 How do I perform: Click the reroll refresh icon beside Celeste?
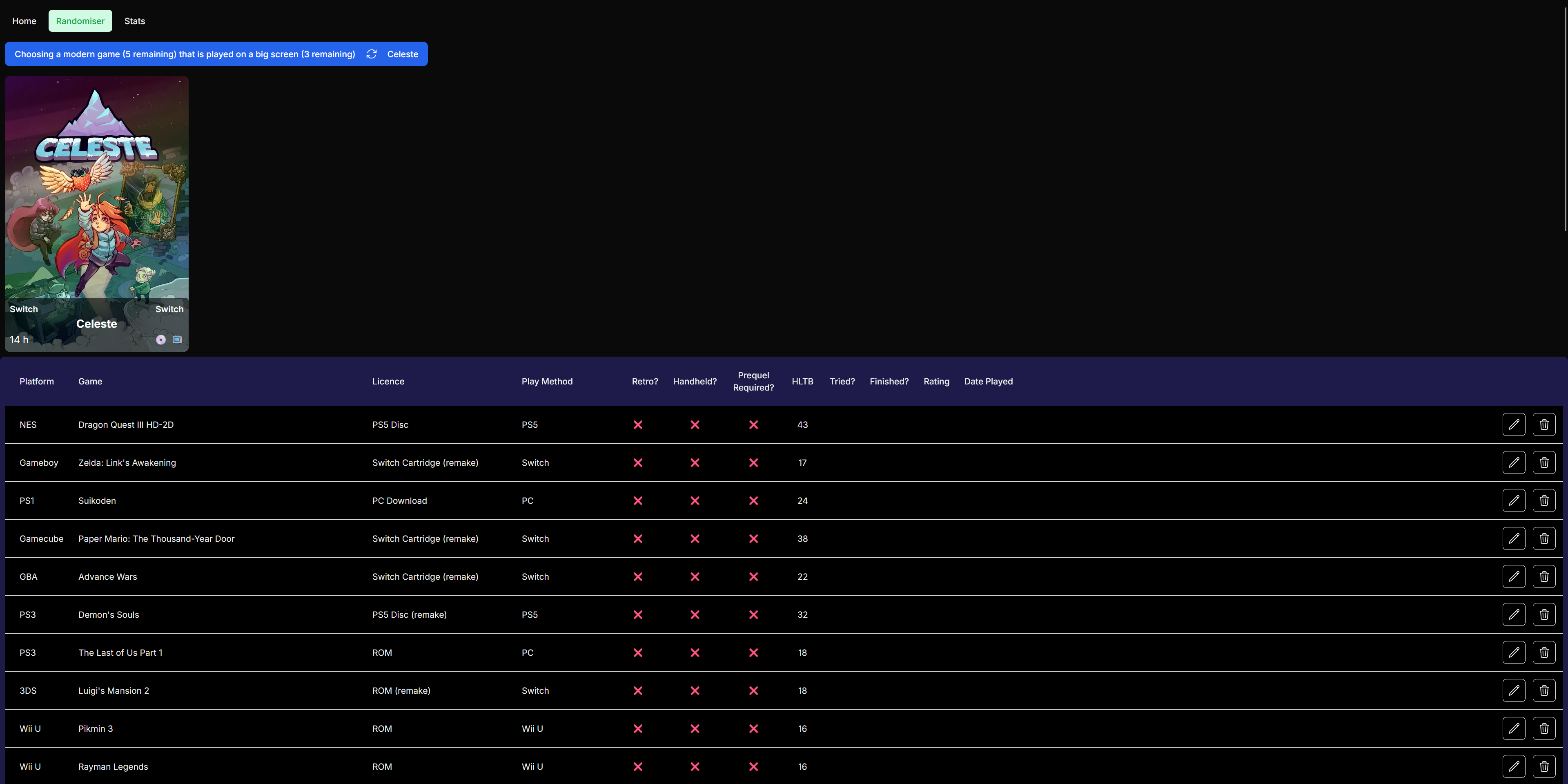tap(371, 54)
